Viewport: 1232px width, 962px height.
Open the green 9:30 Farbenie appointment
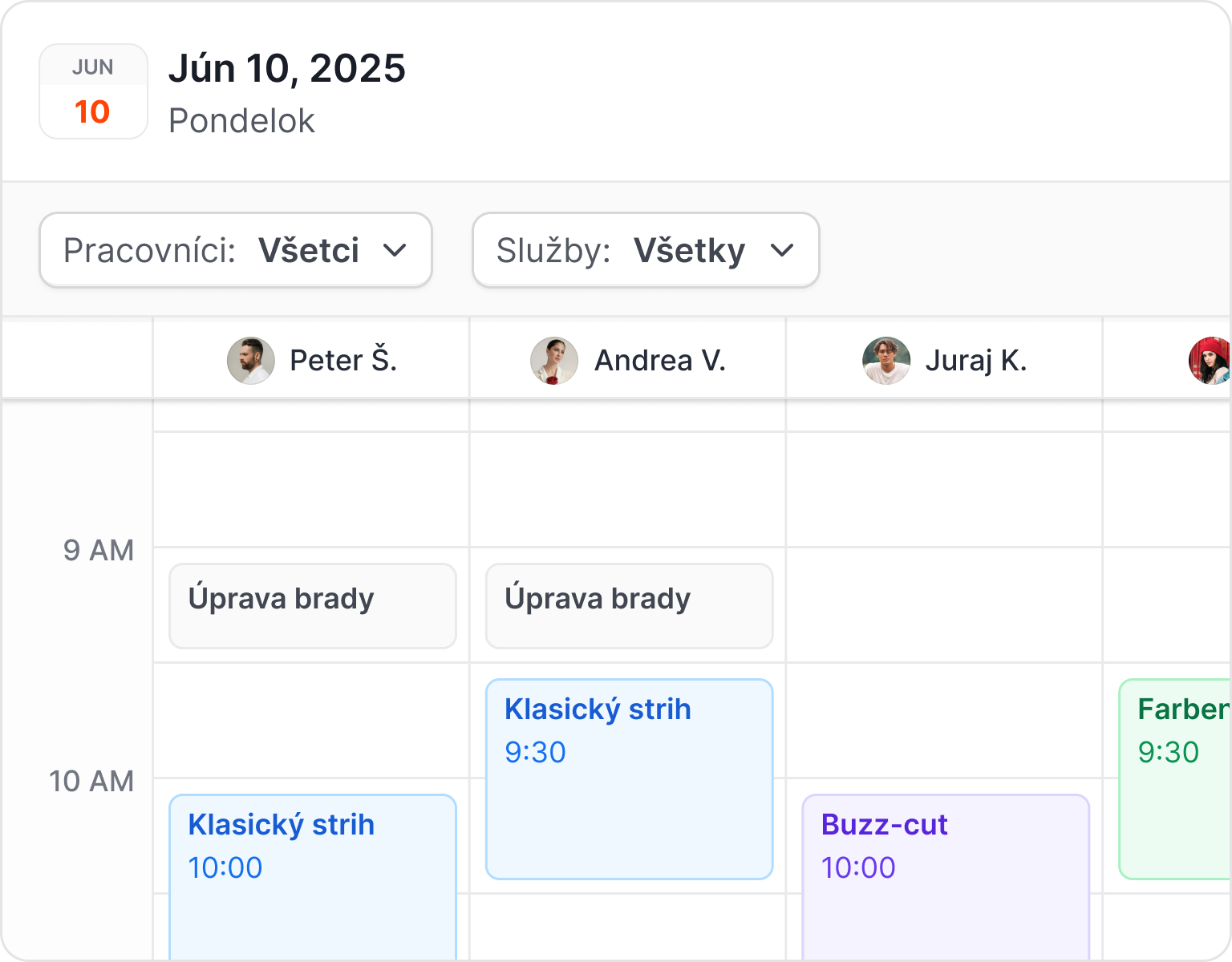click(1176, 779)
